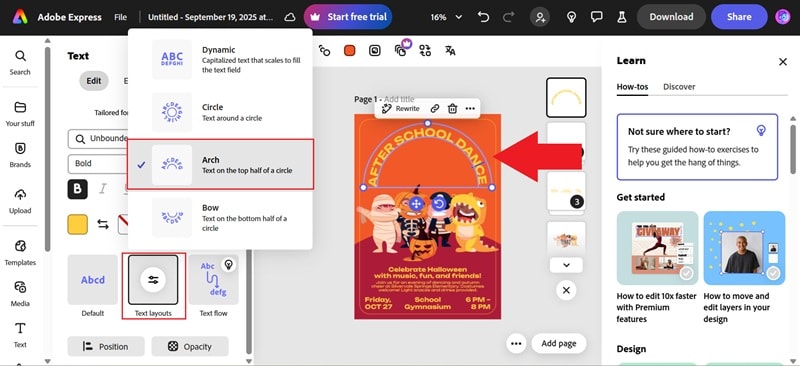
Task: Choose Arch text layout option
Action: tap(220, 164)
